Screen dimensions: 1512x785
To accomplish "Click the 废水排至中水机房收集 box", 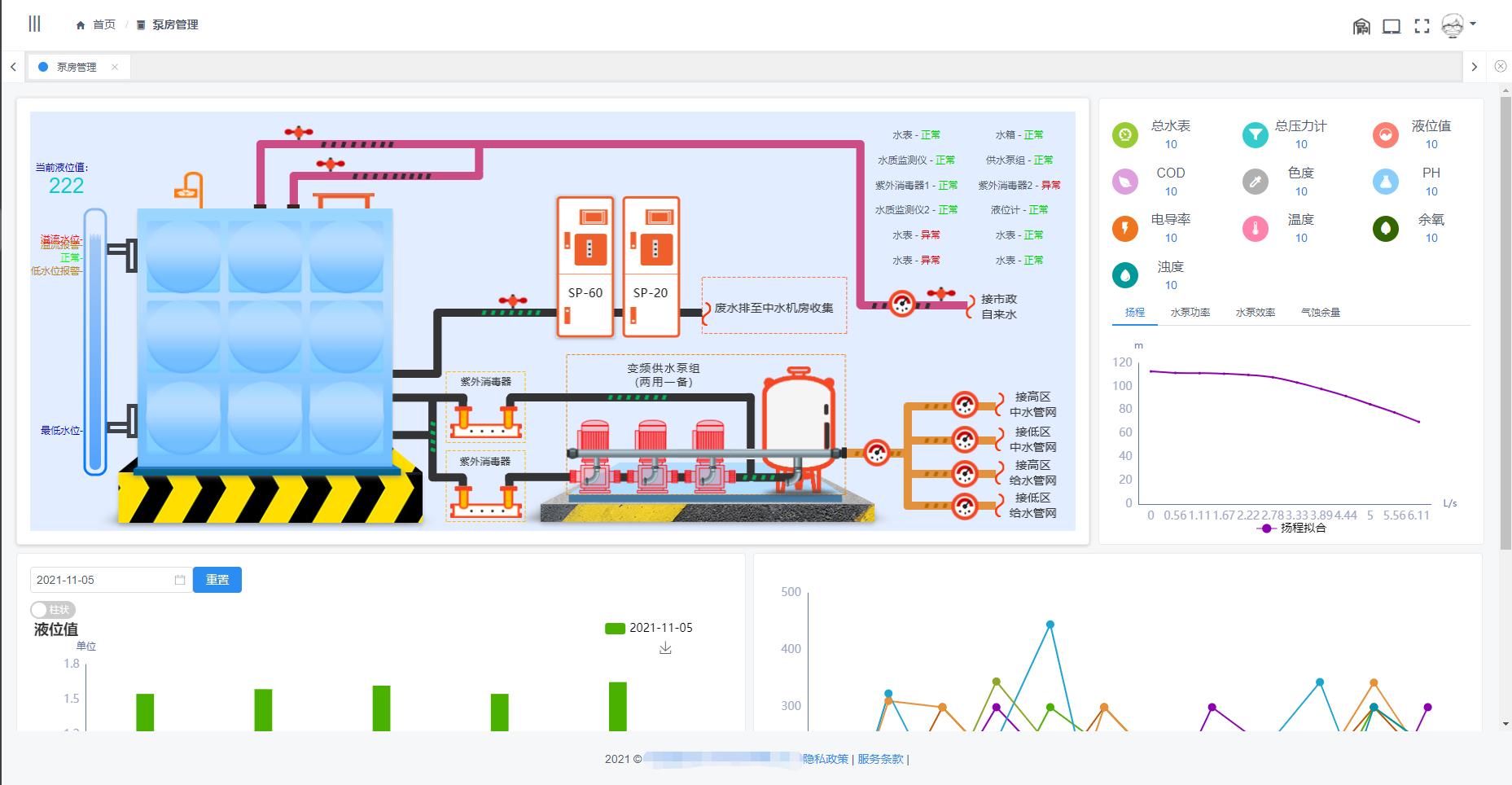I will pyautogui.click(x=774, y=305).
